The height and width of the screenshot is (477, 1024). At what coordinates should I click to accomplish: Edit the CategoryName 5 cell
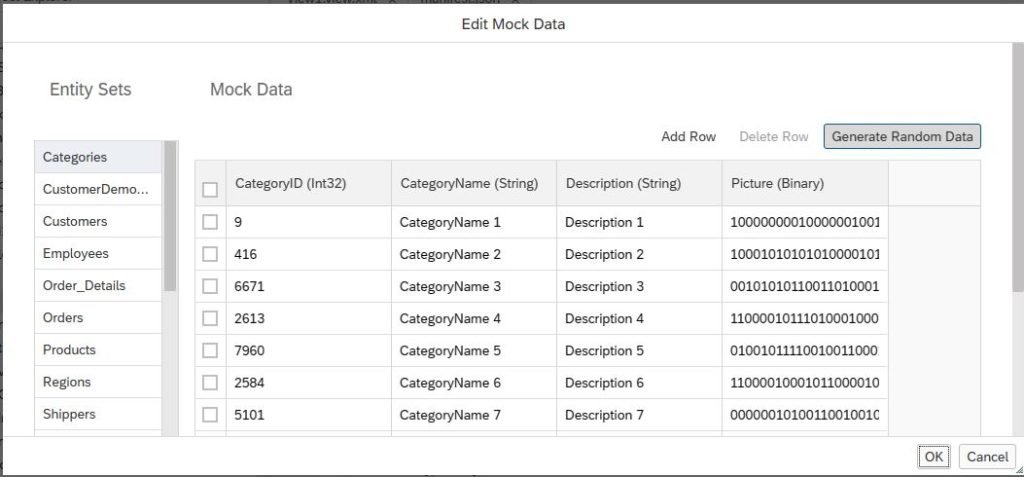[x=474, y=350]
